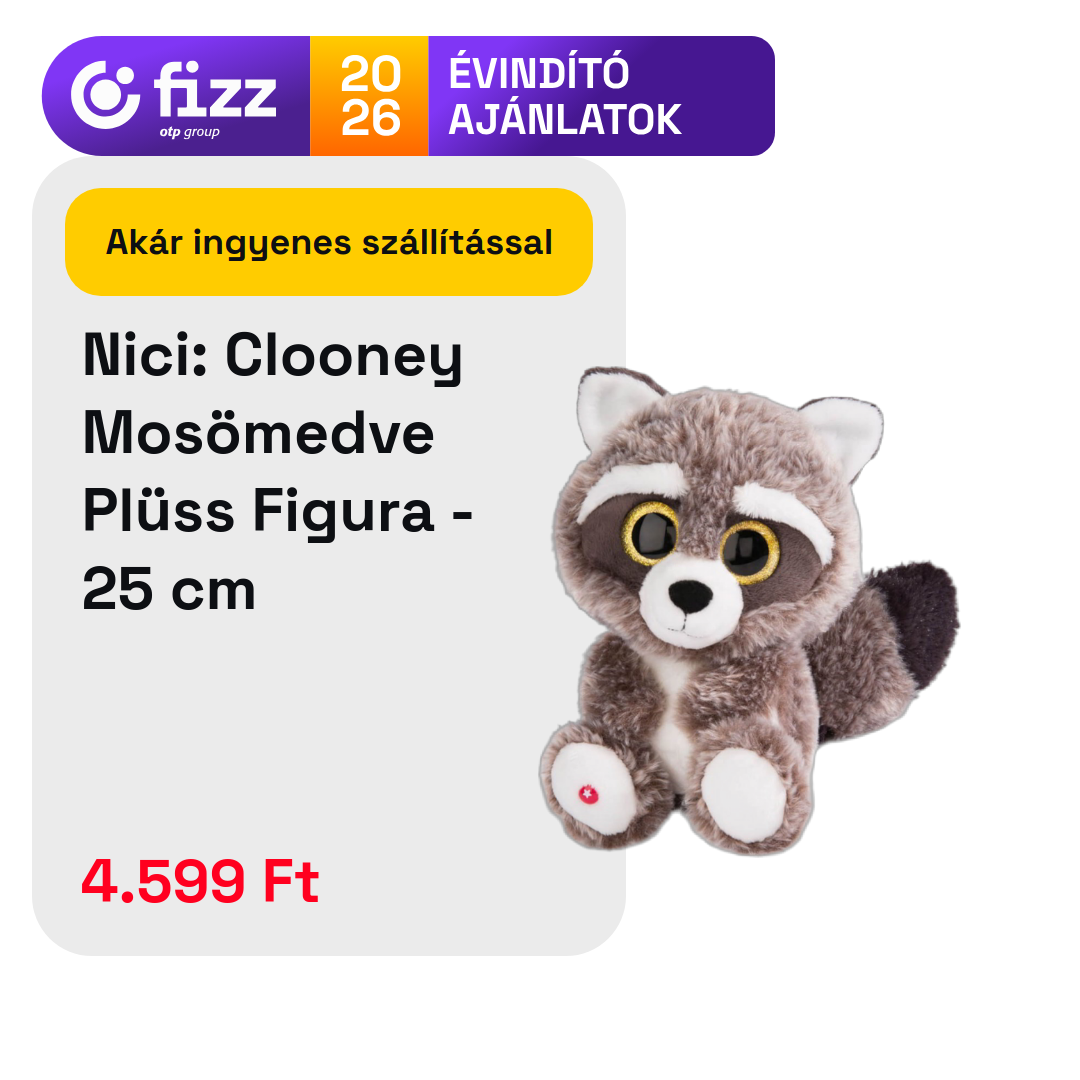The height and width of the screenshot is (1080, 1080).
Task: Click the 25 cm size text
Action: (x=169, y=590)
